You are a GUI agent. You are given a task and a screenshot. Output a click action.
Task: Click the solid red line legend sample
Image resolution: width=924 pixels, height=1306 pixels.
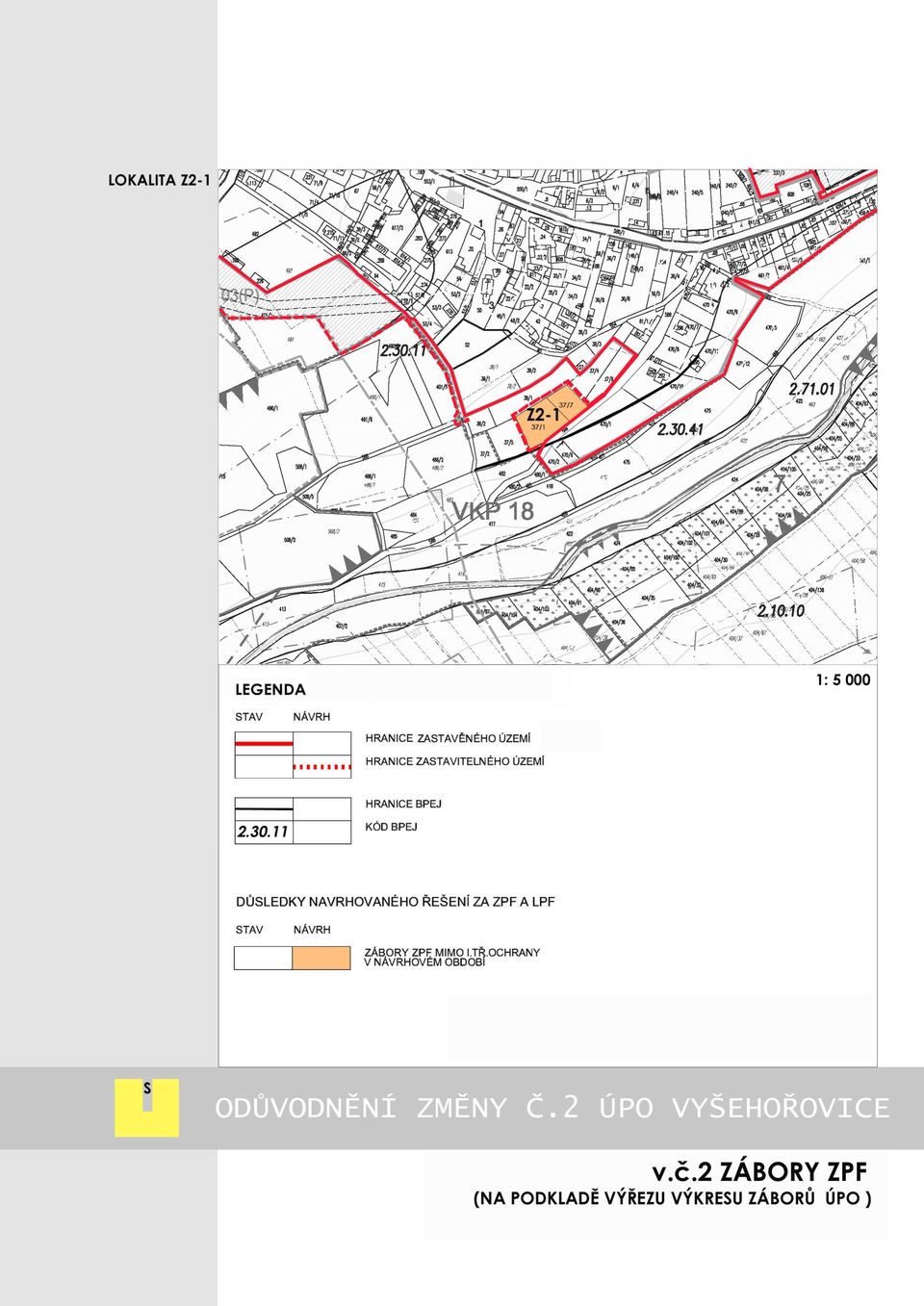pos(264,744)
